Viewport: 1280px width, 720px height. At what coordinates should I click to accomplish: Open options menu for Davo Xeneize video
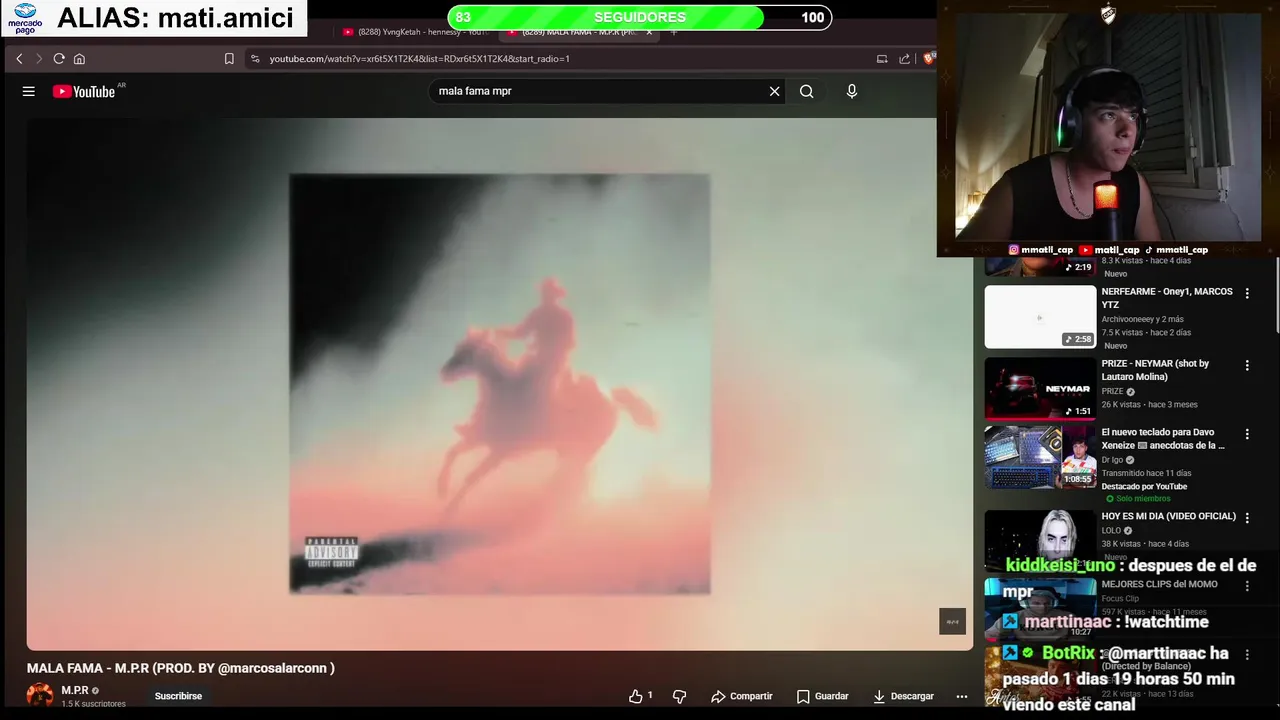1247,435
